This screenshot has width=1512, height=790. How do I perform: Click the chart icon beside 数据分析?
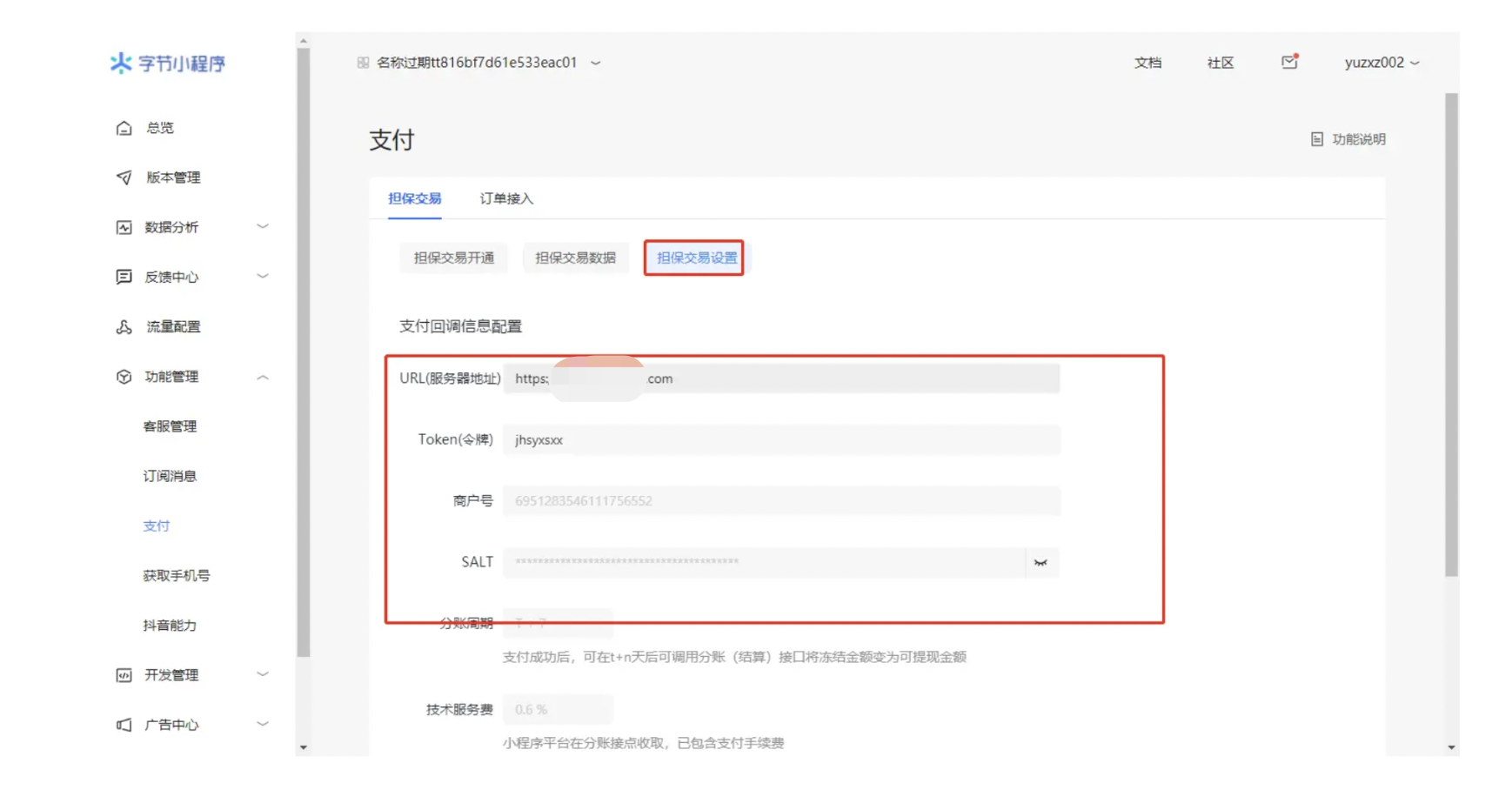(124, 227)
